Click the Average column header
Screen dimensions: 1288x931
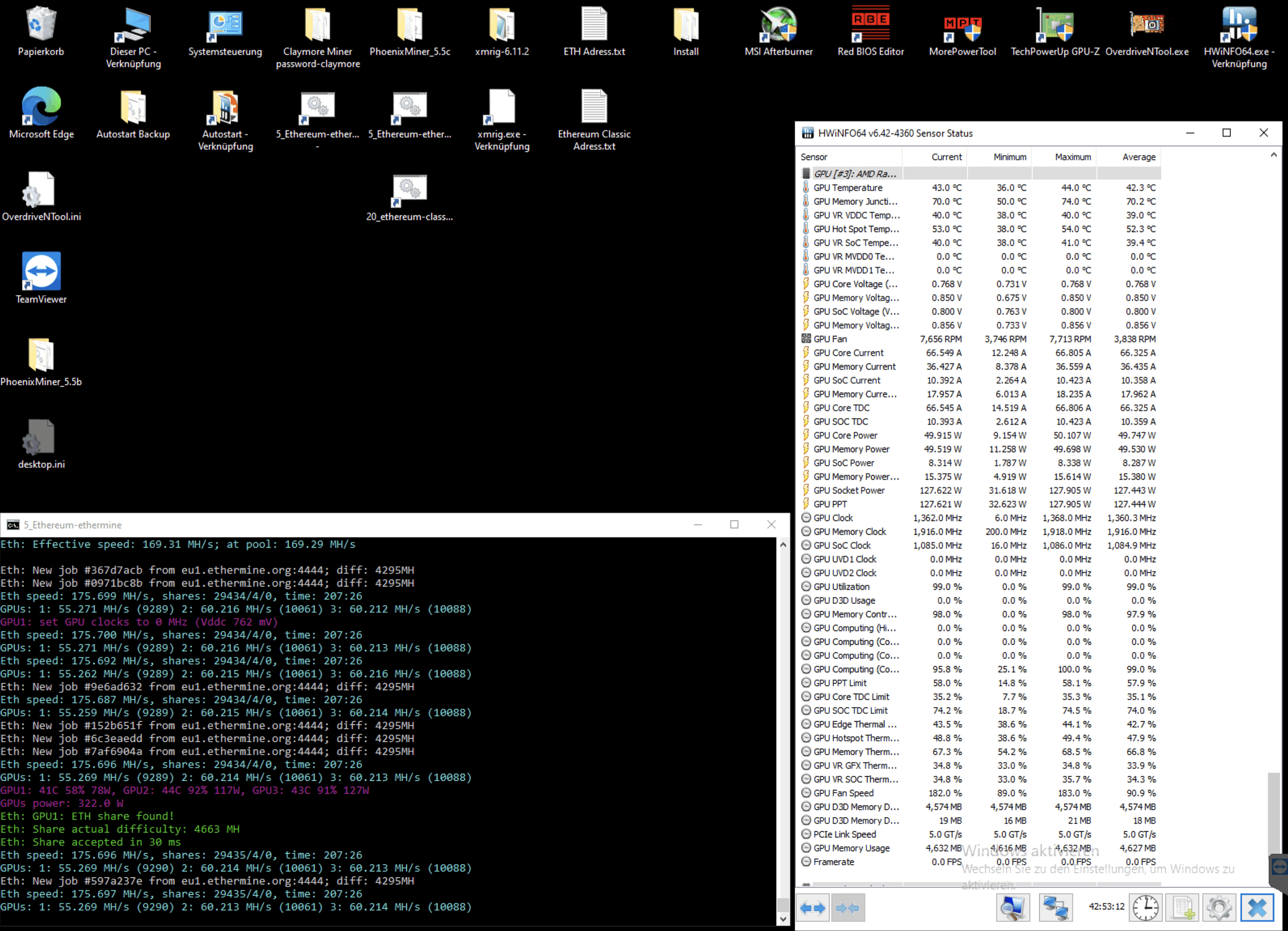click(x=1129, y=157)
